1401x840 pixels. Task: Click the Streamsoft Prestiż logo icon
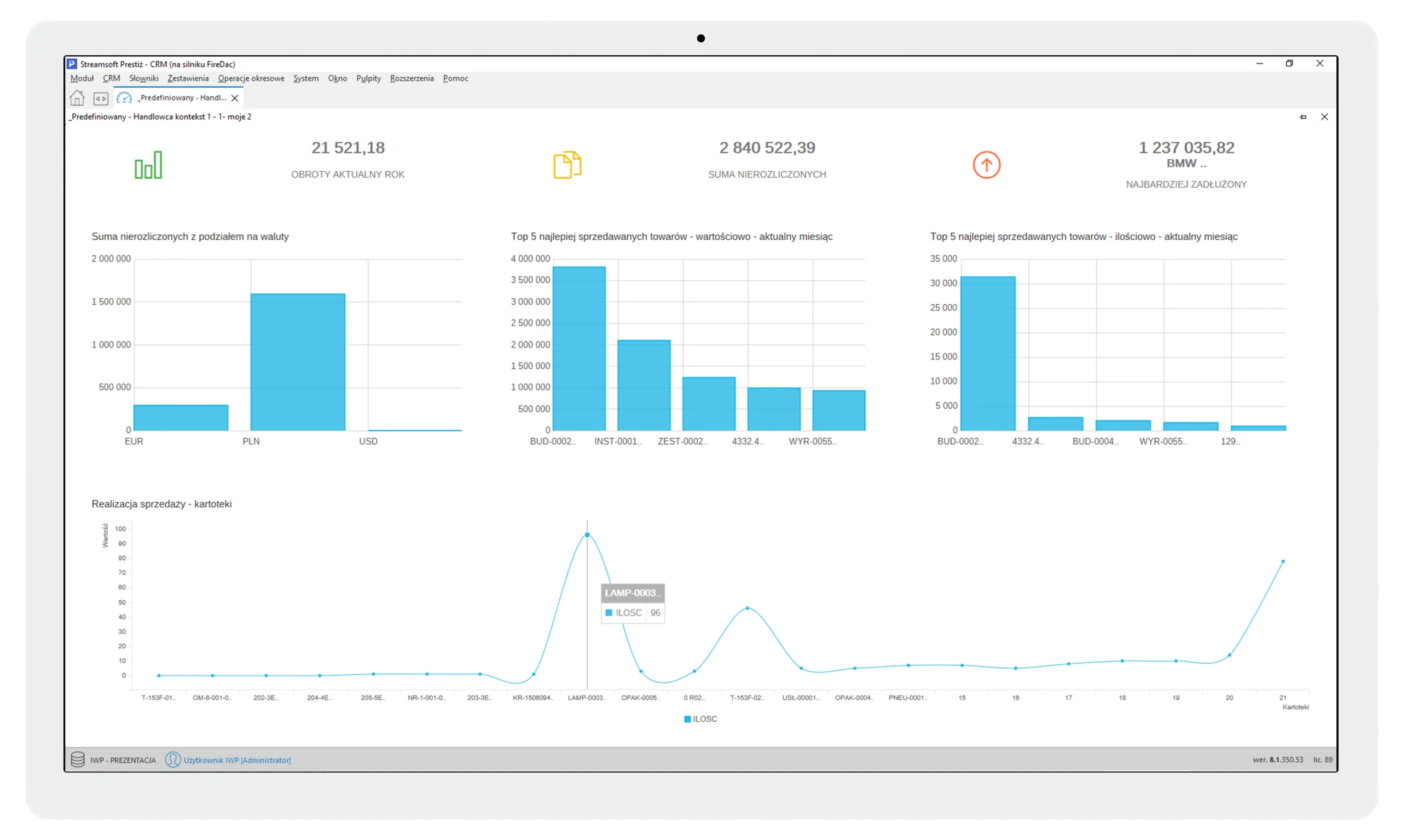71,64
